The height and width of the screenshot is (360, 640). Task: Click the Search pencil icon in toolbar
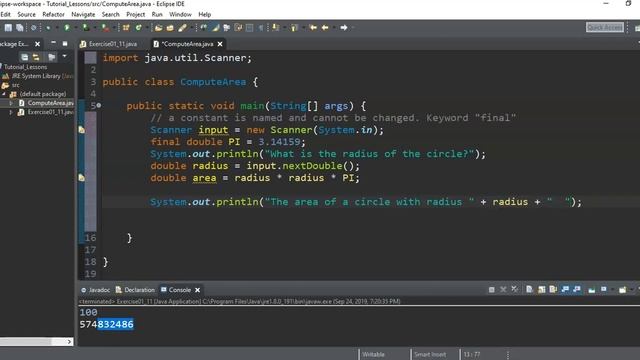click(x=182, y=27)
